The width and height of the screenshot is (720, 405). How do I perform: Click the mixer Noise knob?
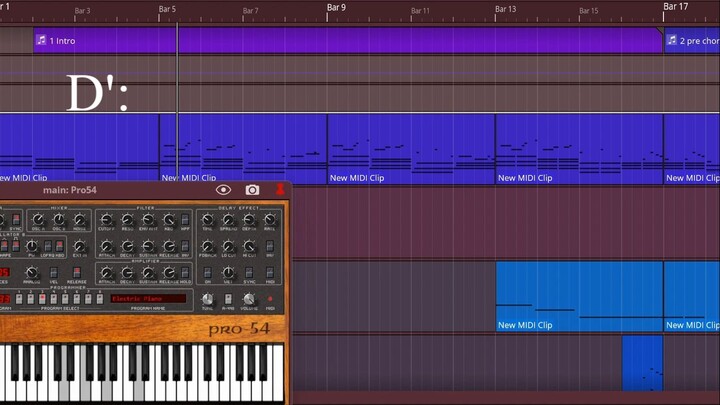coord(80,220)
